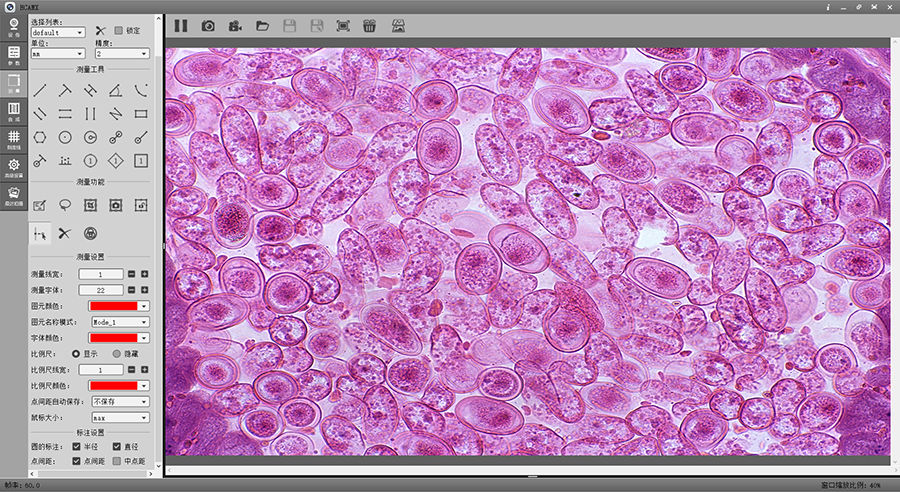Select the diamond number one marker tool

click(115, 161)
